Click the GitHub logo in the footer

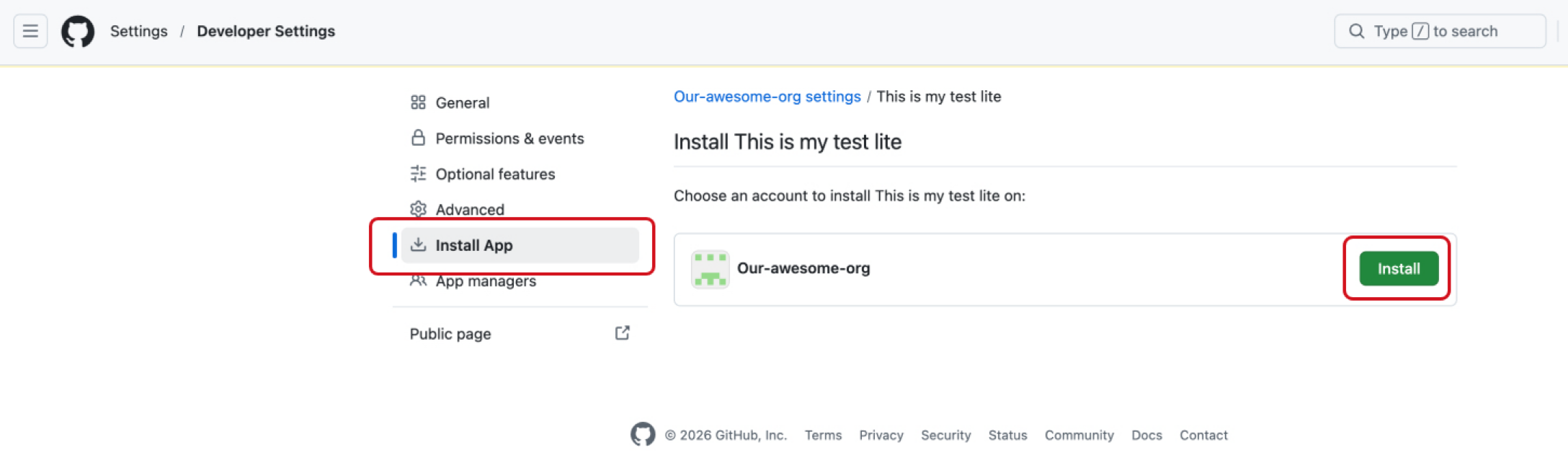643,434
